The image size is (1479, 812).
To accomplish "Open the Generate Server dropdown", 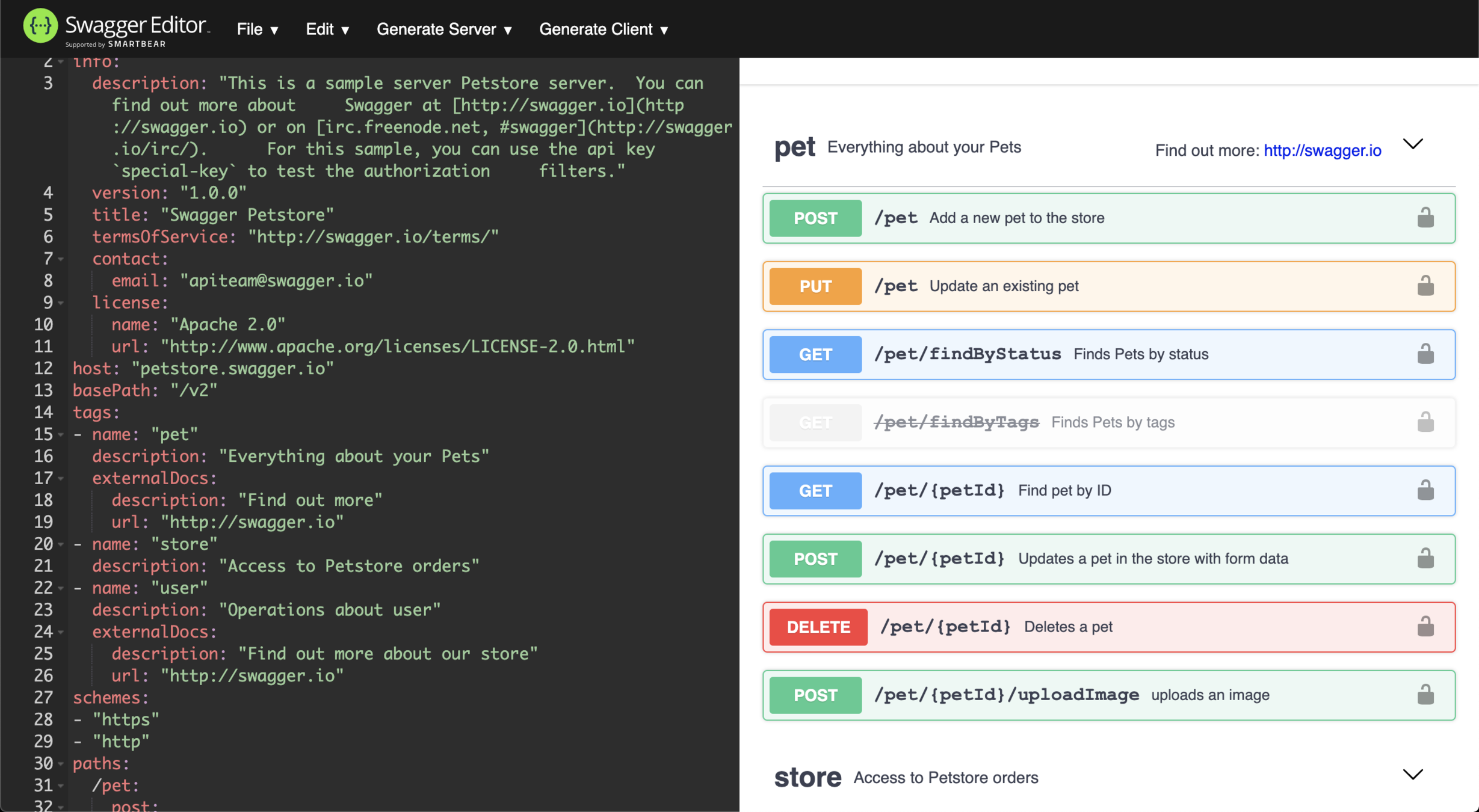I will pos(444,29).
